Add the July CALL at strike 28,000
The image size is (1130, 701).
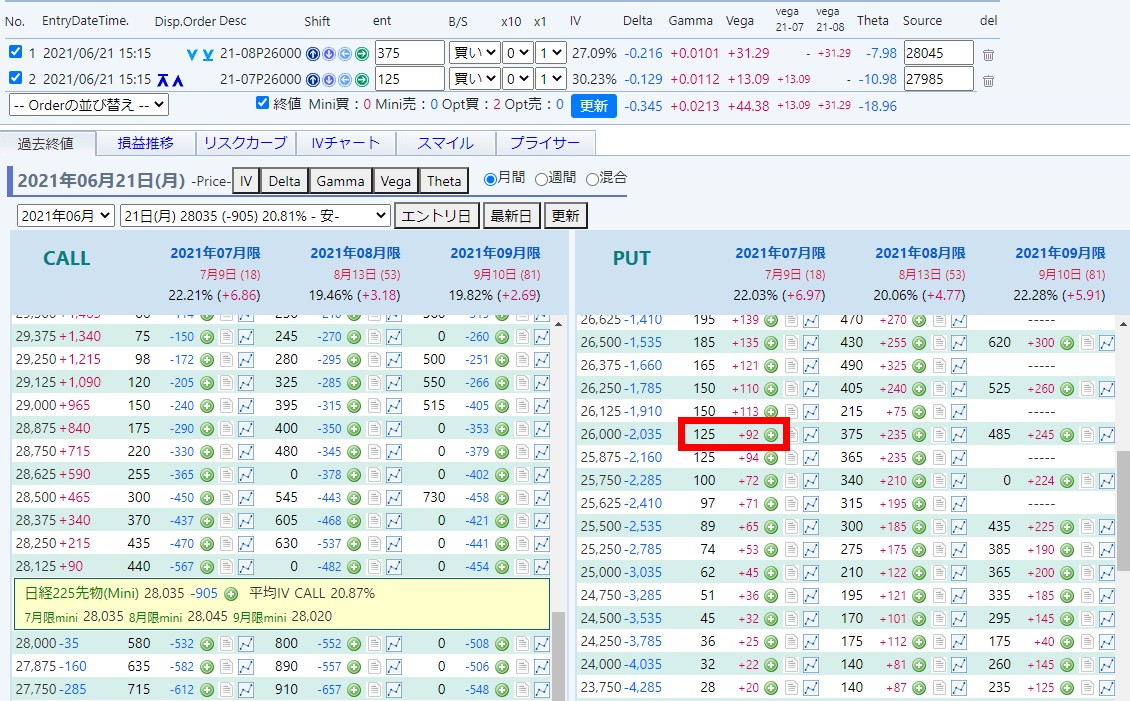click(x=207, y=643)
